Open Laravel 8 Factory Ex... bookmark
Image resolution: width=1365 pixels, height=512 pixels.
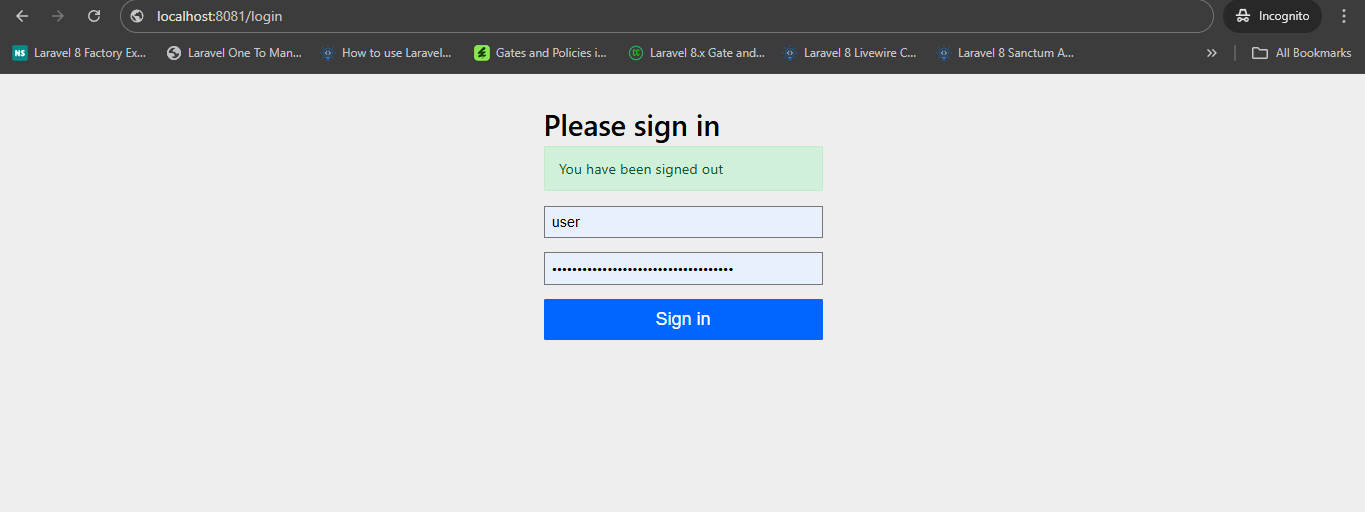80,53
